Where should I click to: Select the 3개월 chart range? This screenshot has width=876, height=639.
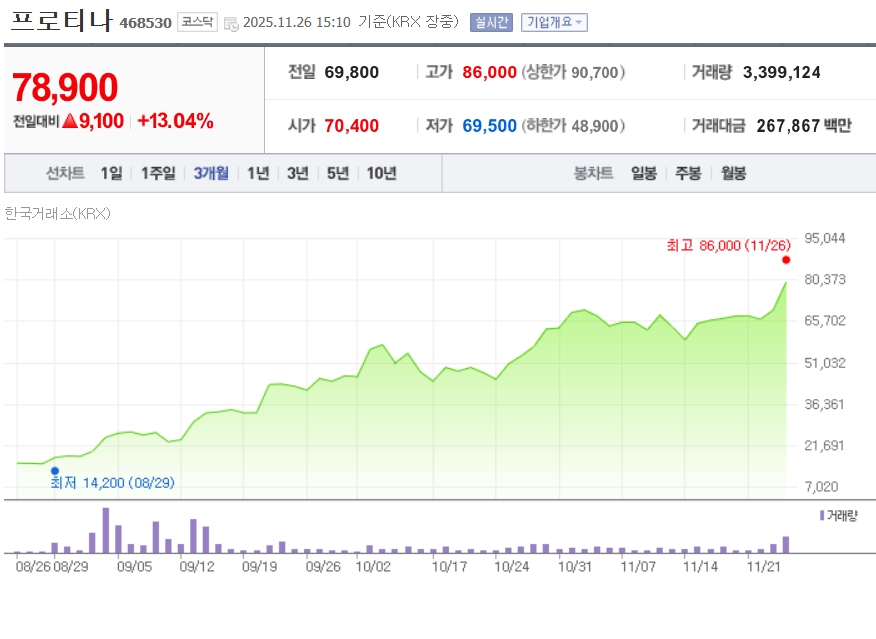point(211,173)
